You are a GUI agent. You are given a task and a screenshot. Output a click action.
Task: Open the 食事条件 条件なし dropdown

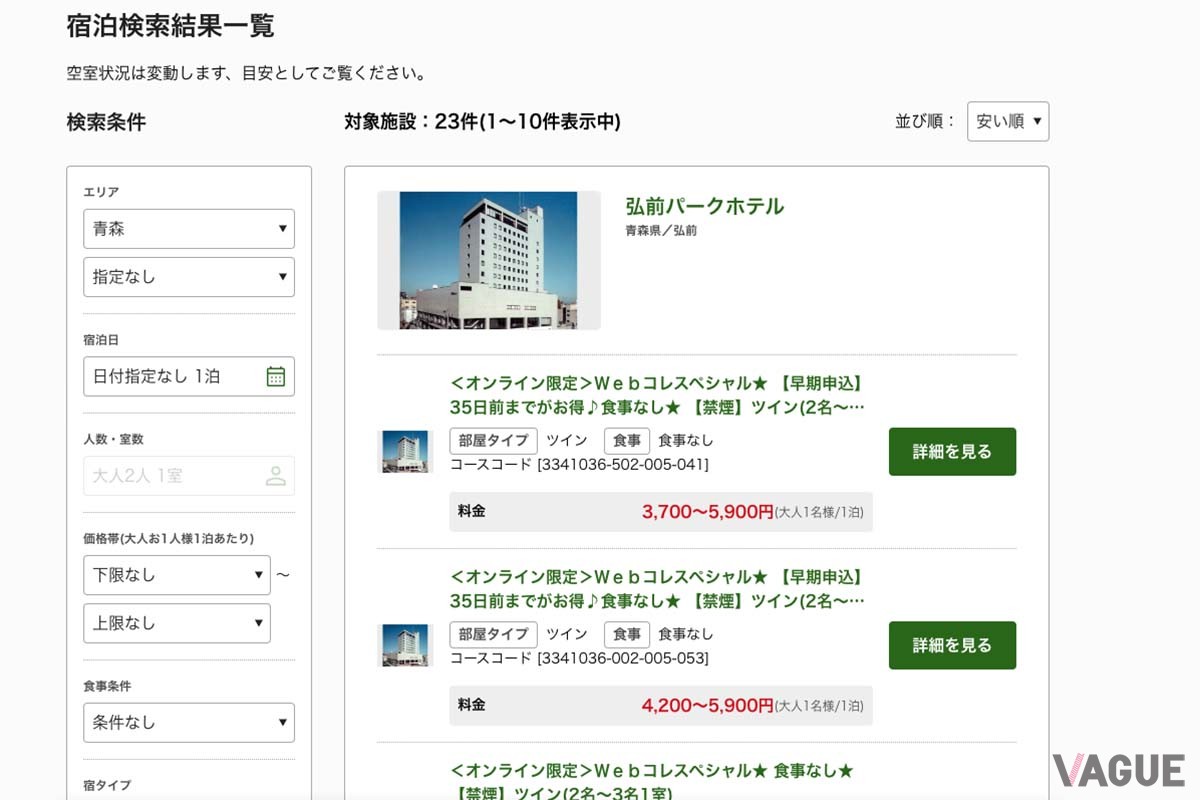tap(189, 722)
